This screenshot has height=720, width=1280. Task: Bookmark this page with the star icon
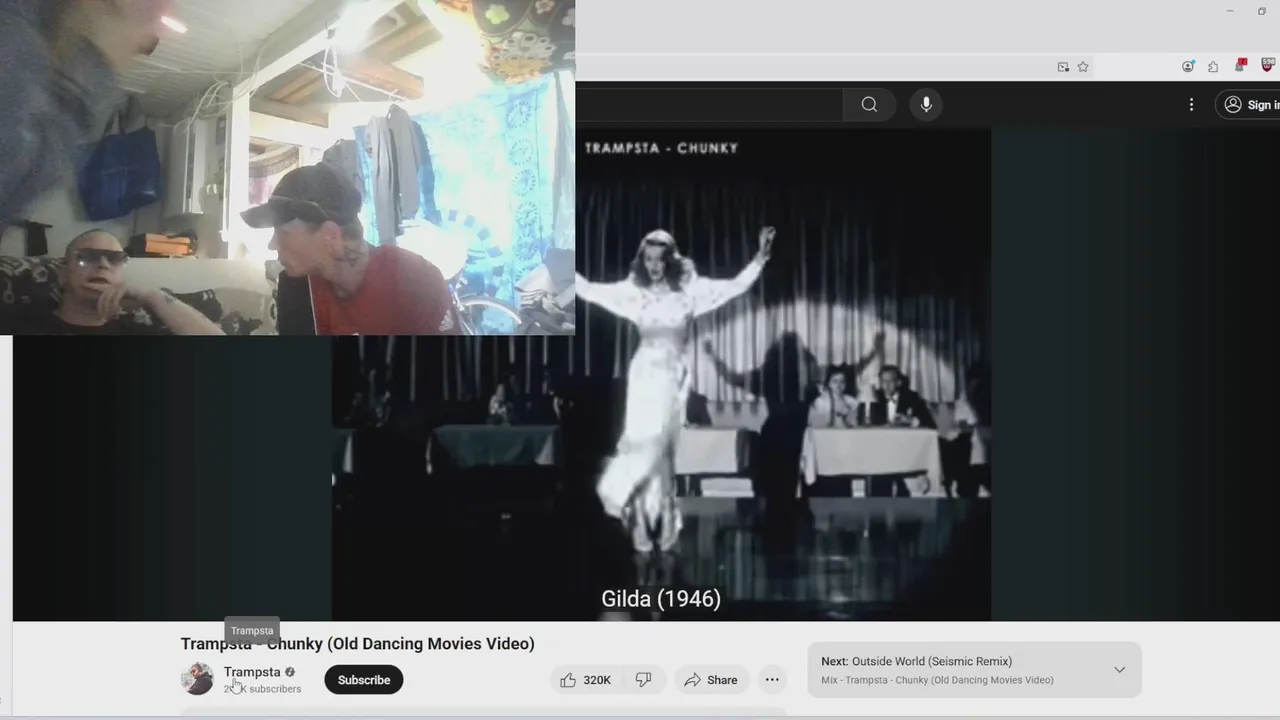pyautogui.click(x=1083, y=67)
